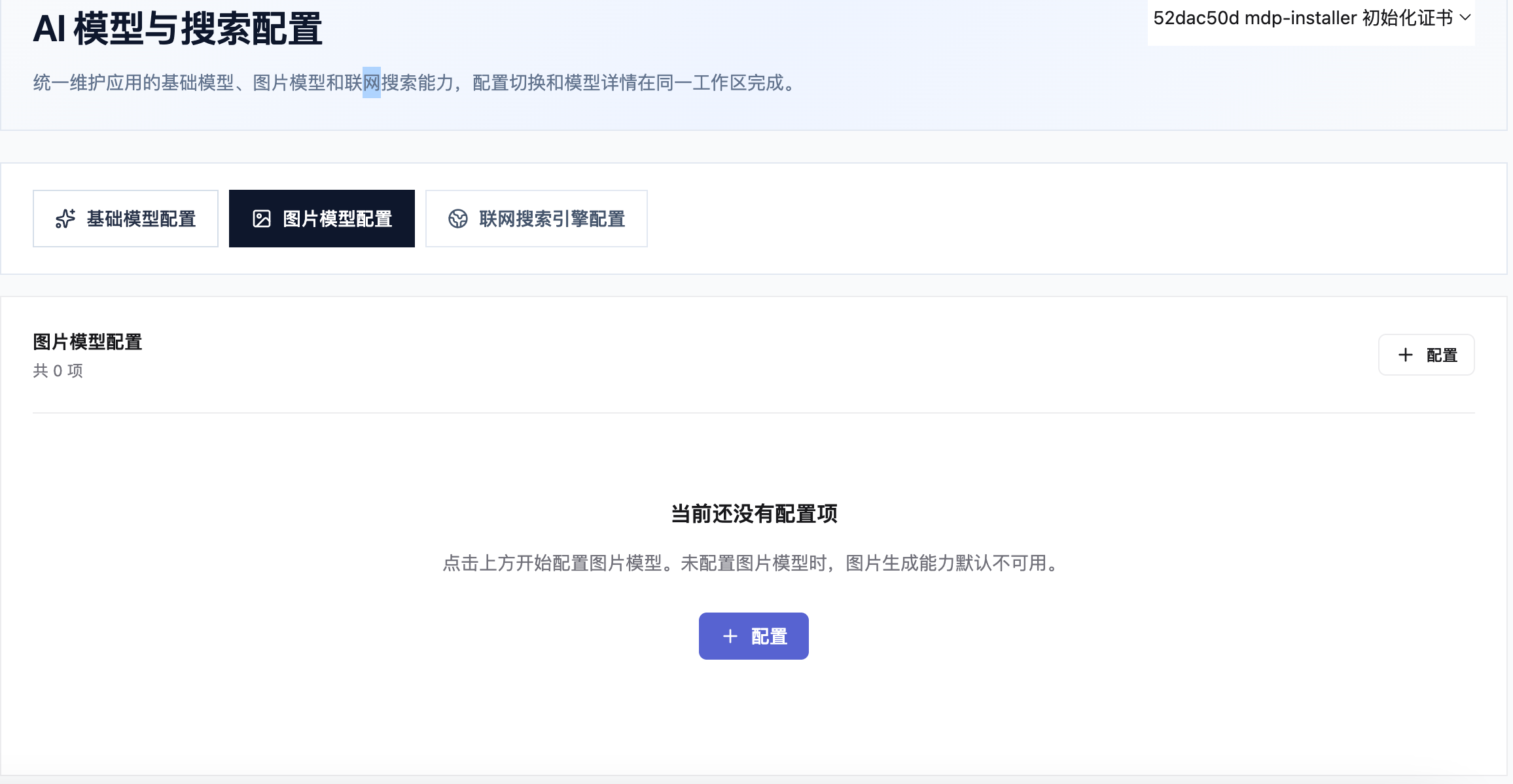The image size is (1513, 784).
Task: Click the 共 0 项 item count
Action: tap(58, 371)
